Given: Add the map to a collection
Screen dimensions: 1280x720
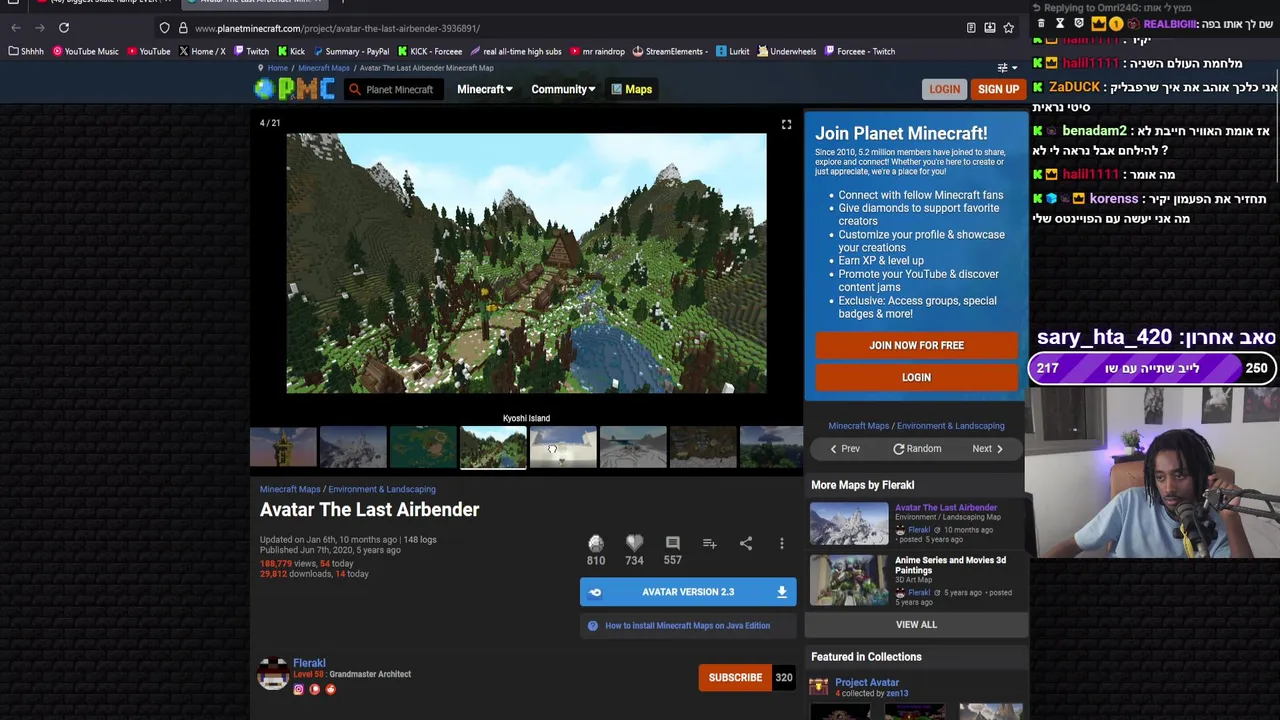Looking at the screenshot, I should pos(709,543).
